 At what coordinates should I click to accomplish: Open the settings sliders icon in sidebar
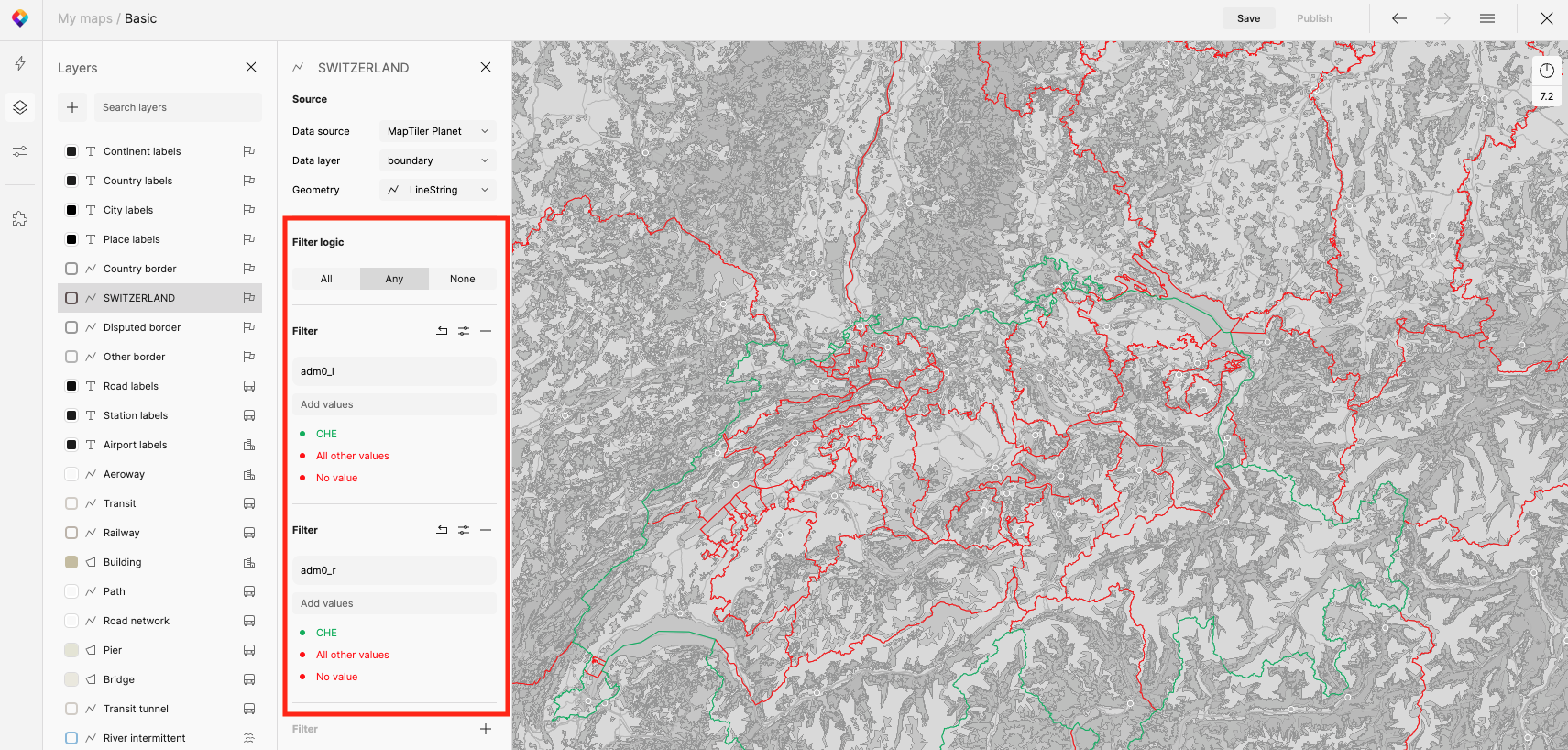tap(20, 151)
